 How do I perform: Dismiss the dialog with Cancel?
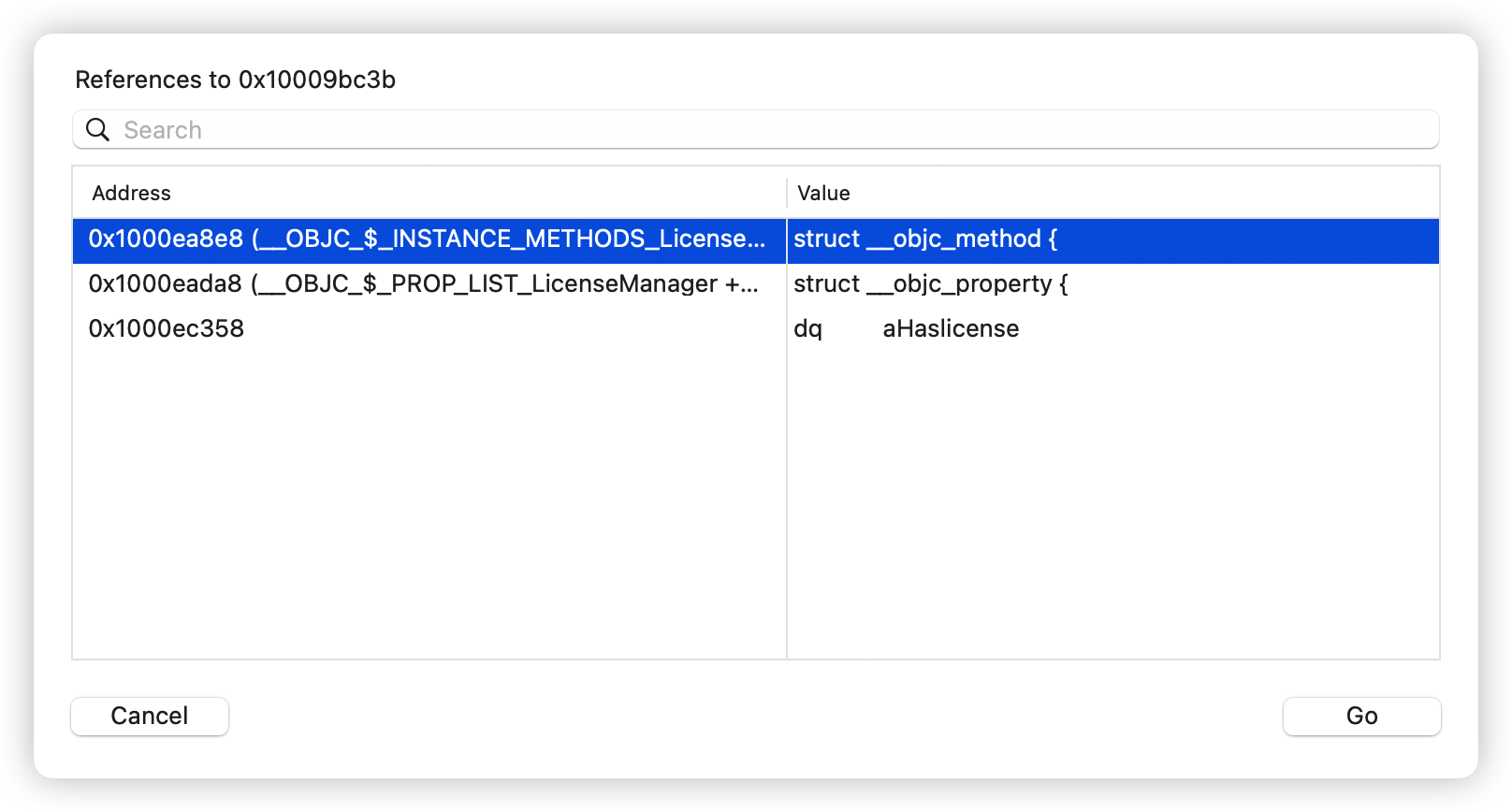coord(150,716)
